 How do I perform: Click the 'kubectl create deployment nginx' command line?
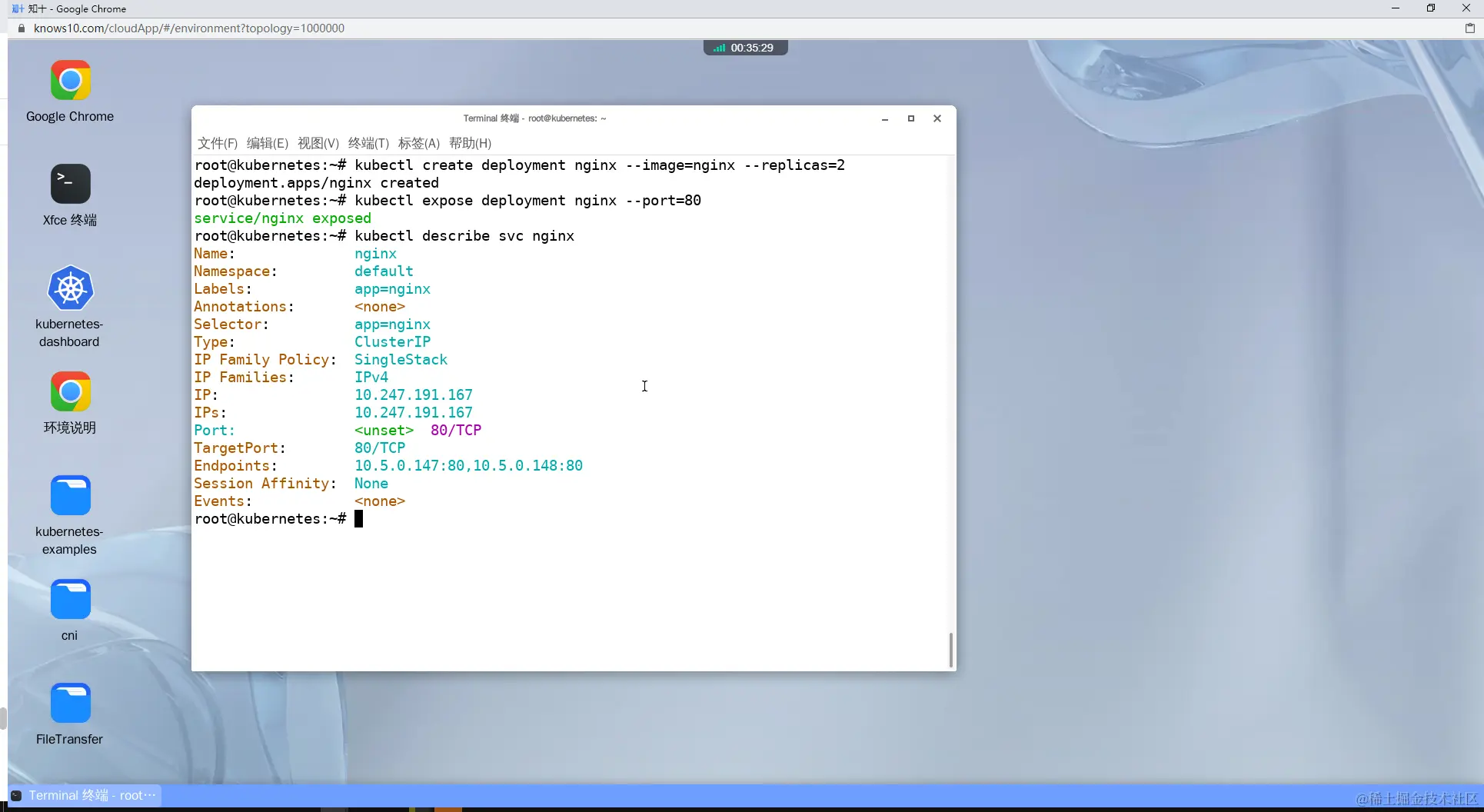pos(600,165)
